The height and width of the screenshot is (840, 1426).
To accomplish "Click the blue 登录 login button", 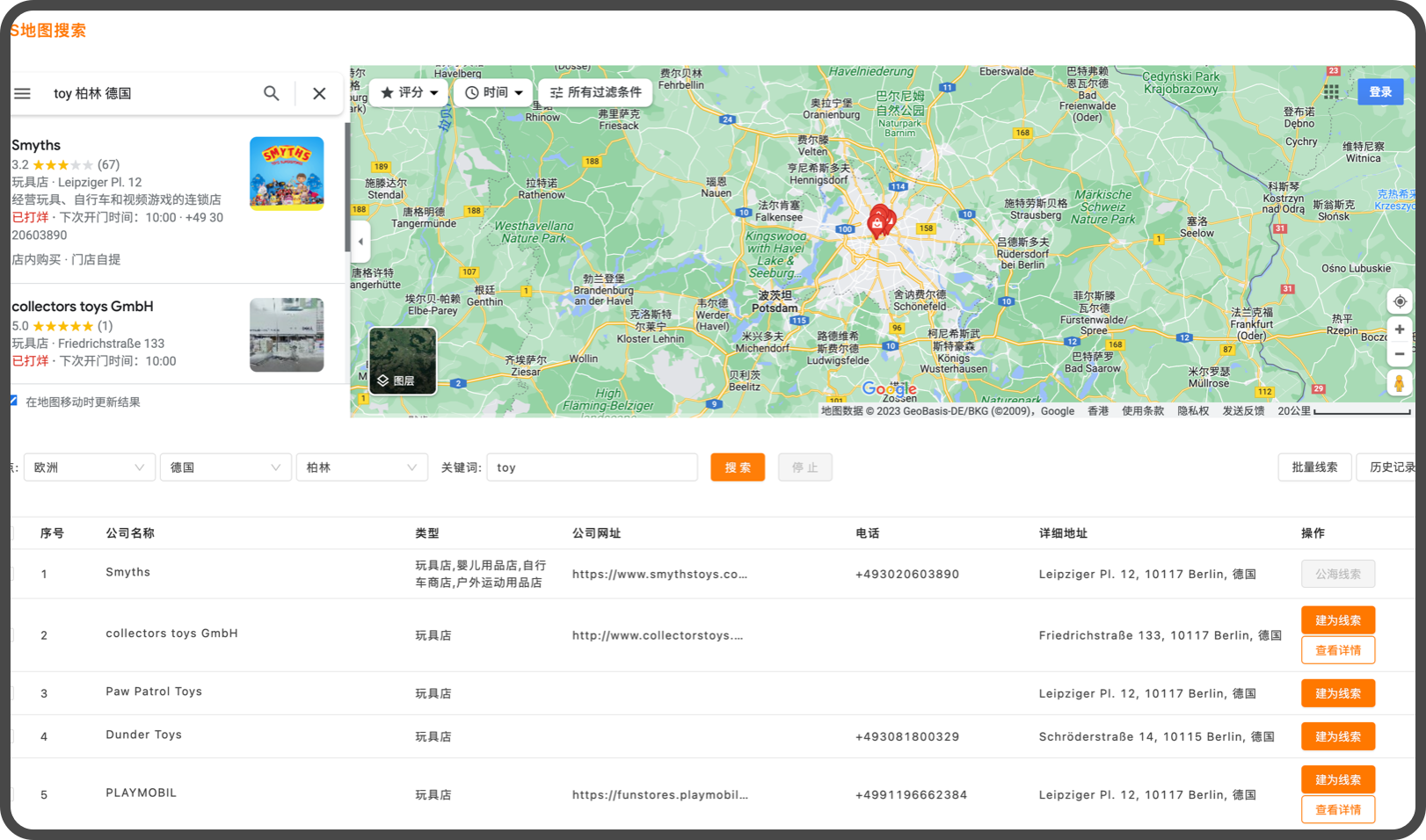I will (1380, 91).
